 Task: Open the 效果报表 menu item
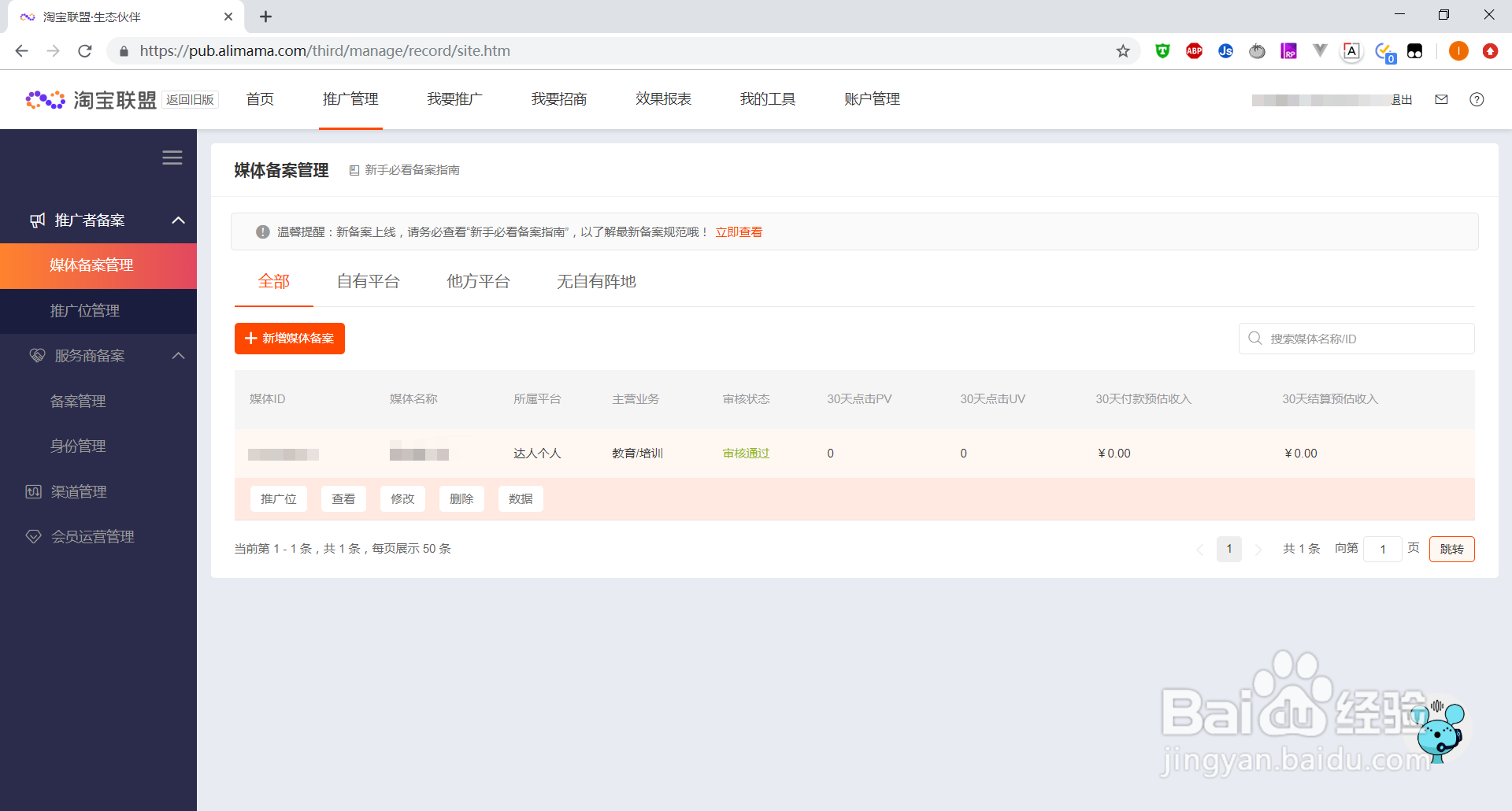click(x=663, y=99)
